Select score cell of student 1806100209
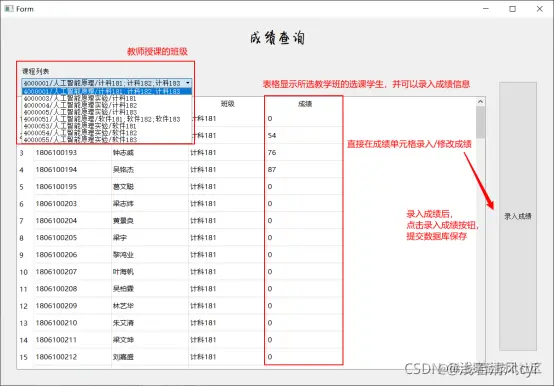 click(x=304, y=306)
